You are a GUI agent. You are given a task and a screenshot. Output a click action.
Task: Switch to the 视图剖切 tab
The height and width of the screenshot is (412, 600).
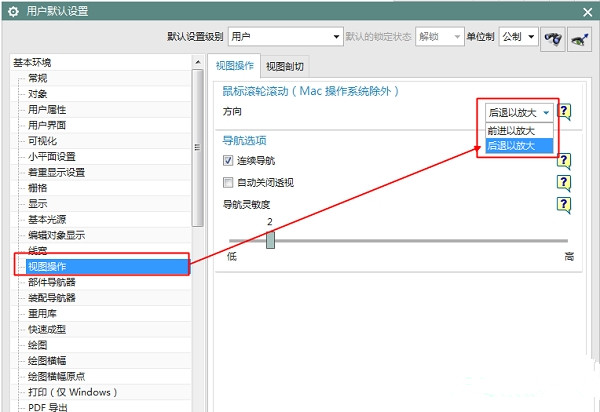click(285, 66)
